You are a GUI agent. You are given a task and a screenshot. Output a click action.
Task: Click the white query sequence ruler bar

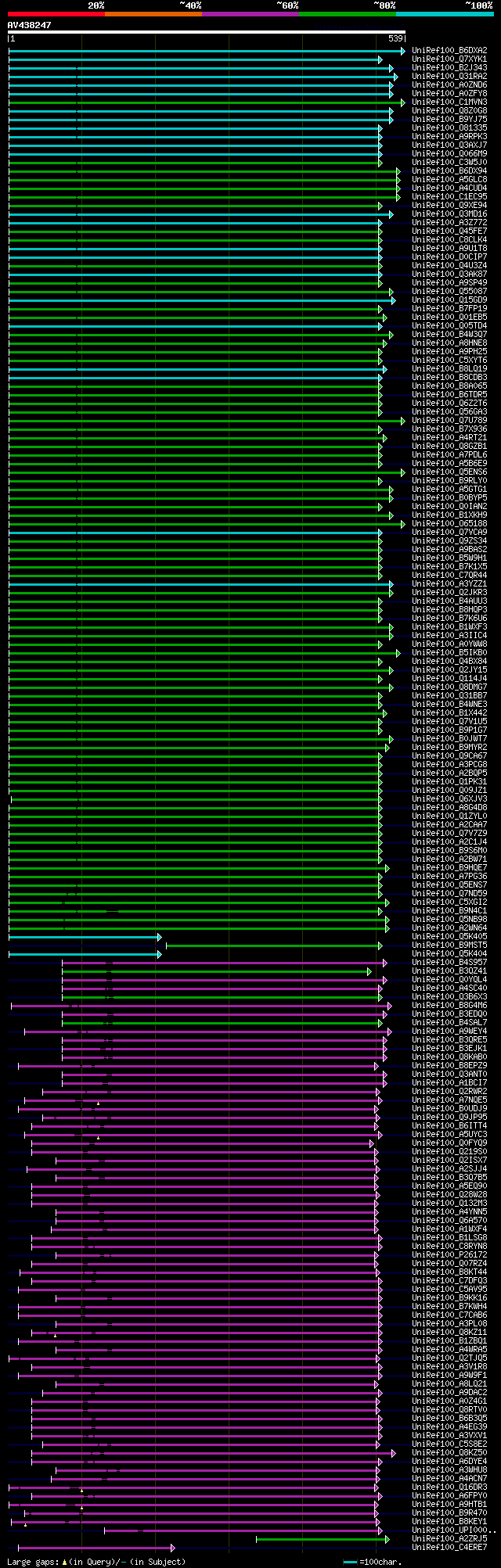[x=207, y=32]
